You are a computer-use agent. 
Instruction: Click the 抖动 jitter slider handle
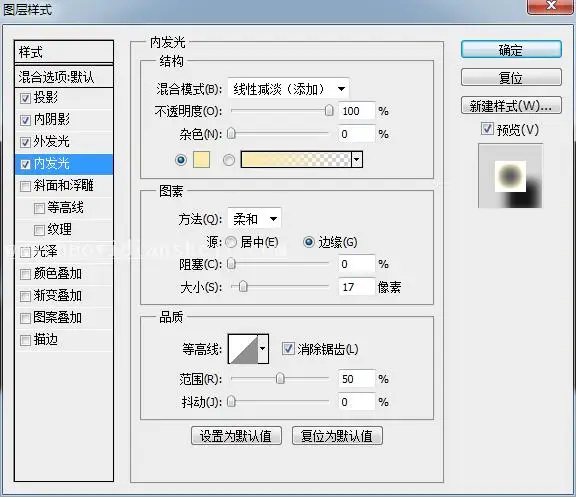[x=231, y=401]
